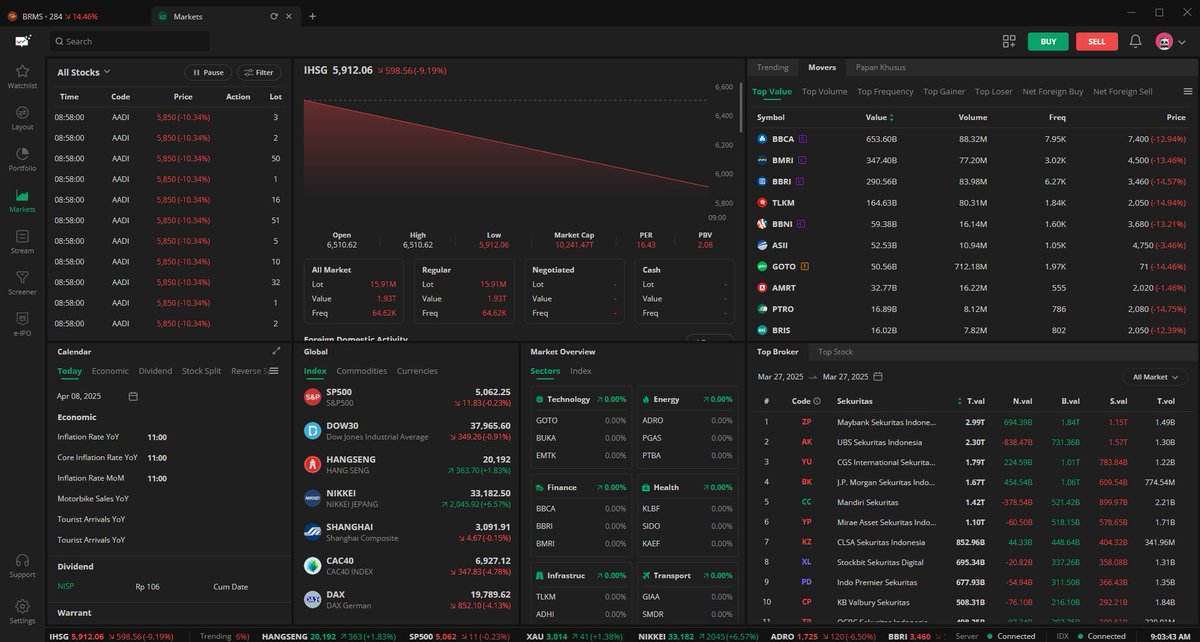
Task: Click the Top Broker date range calendar icon
Action: [878, 377]
